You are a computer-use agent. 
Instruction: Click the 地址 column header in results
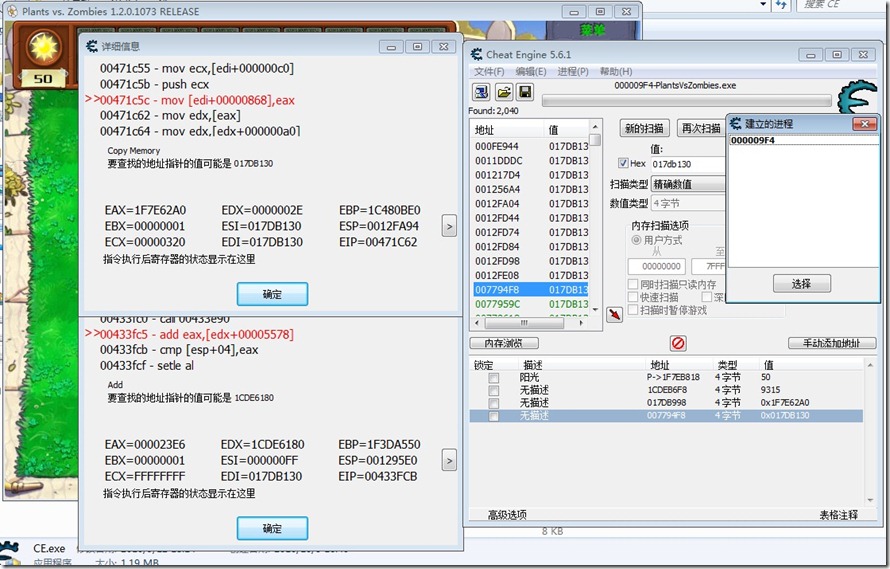(506, 130)
